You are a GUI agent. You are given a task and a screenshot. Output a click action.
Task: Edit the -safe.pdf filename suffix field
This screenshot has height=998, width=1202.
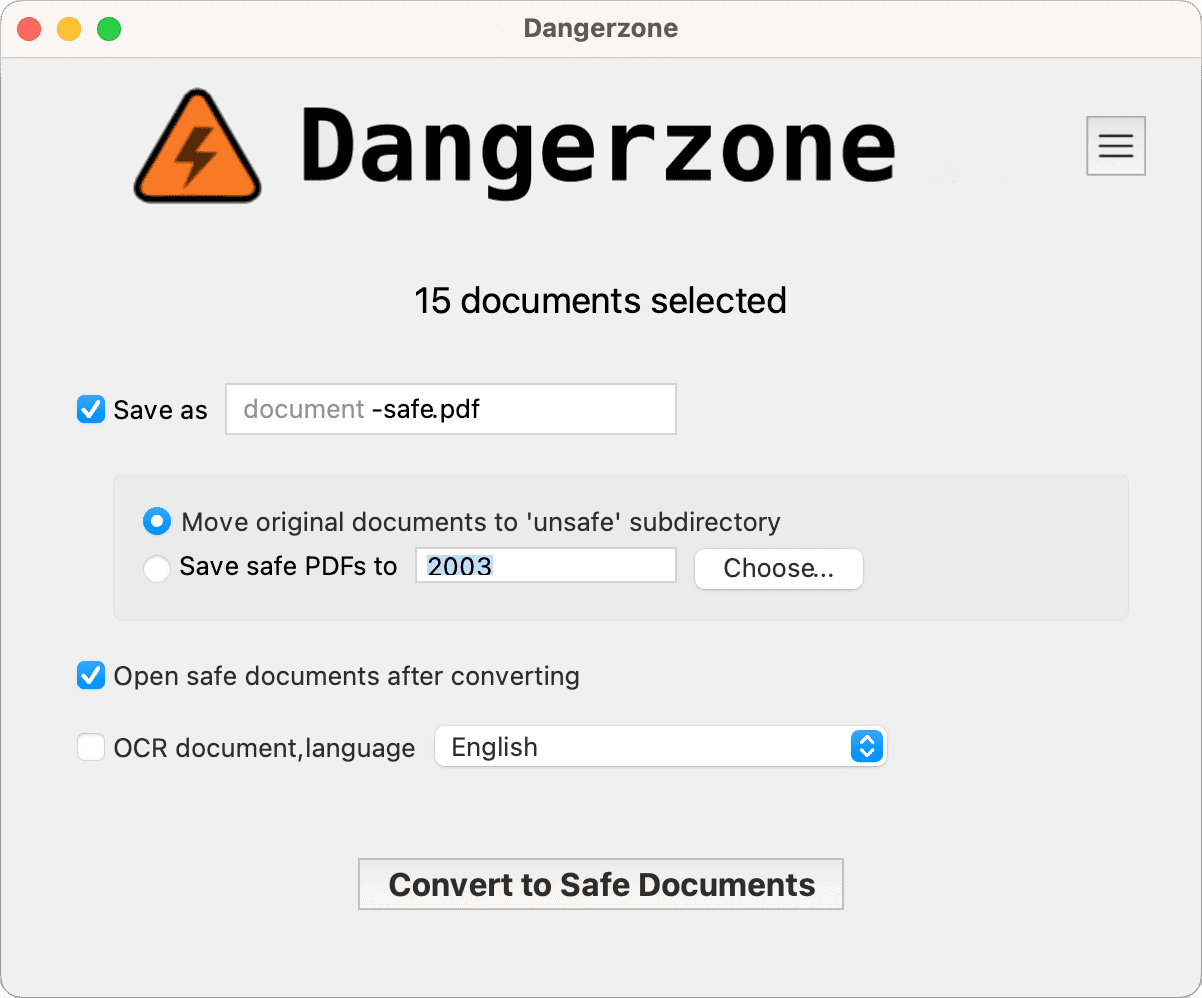coord(451,409)
